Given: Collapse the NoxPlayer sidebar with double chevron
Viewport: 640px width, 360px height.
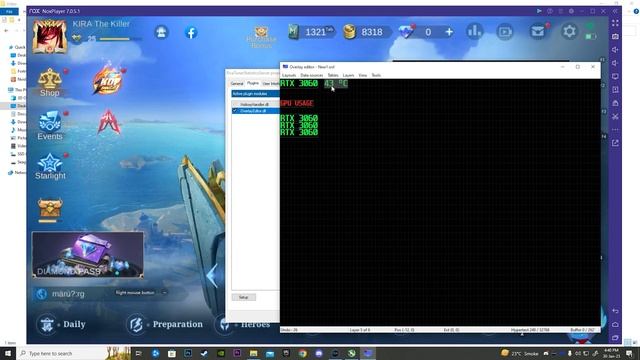Looking at the screenshot, I should coord(615,11).
